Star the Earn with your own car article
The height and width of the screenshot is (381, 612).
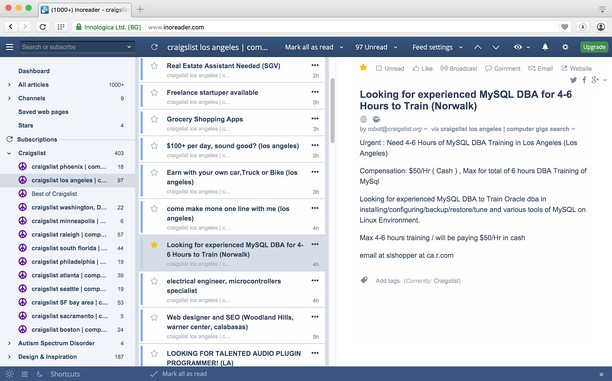click(x=154, y=172)
